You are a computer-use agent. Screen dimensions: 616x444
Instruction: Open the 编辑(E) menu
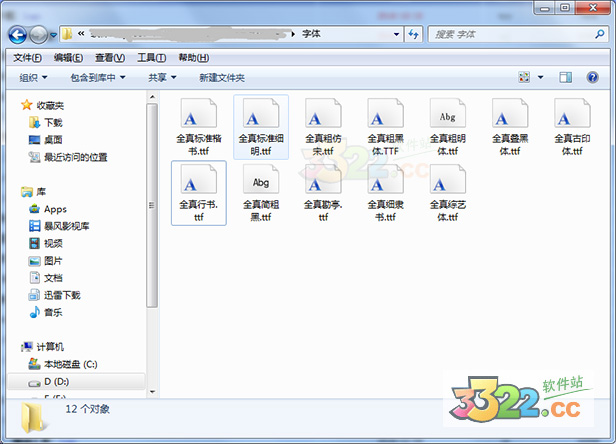click(x=68, y=58)
